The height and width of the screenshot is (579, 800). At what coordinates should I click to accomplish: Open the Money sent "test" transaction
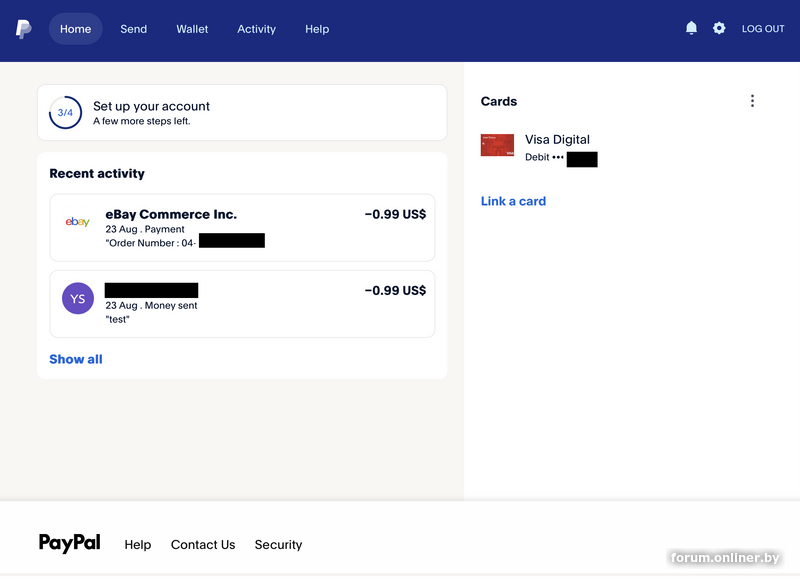coord(242,304)
